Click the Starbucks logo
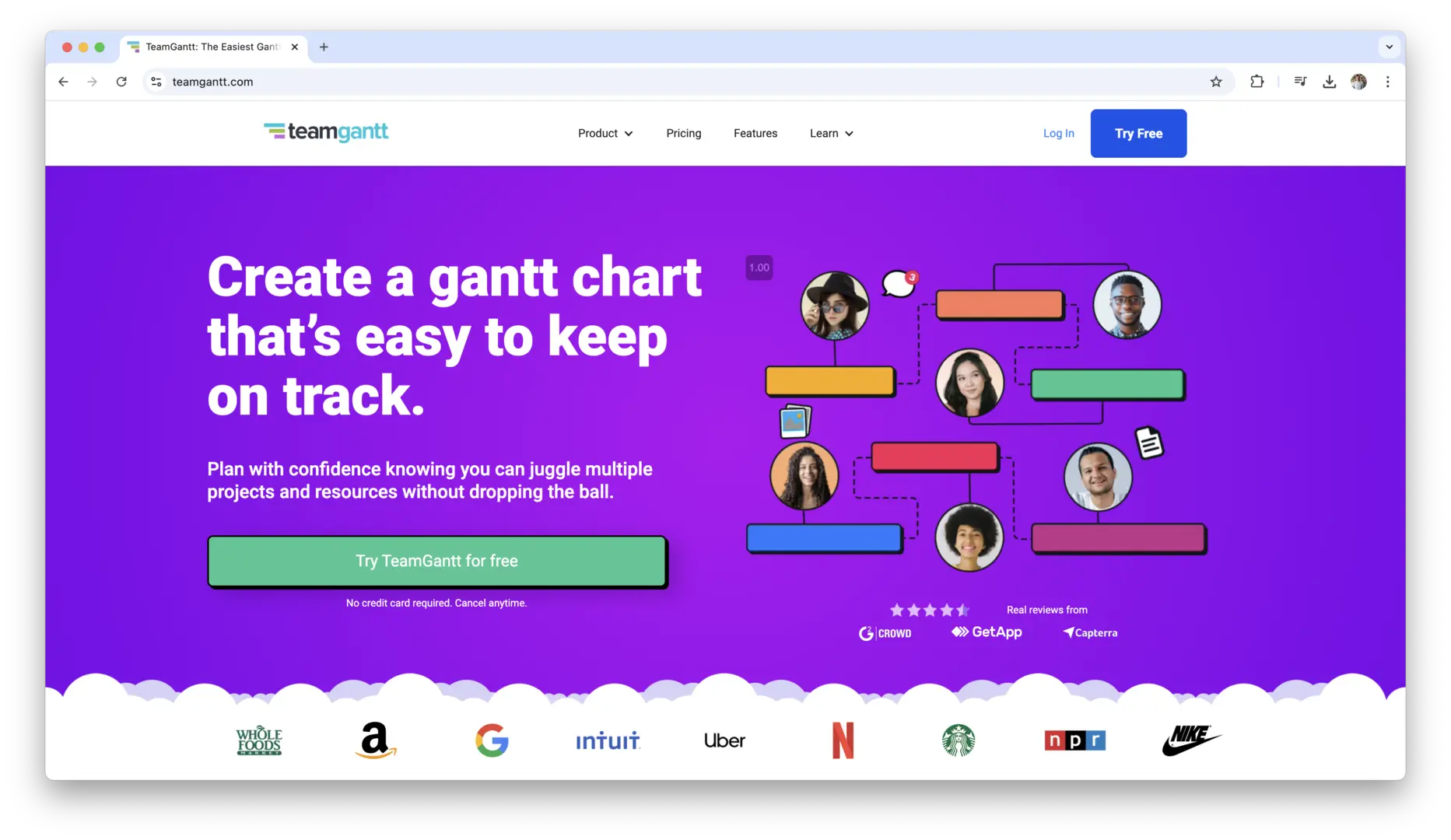This screenshot has width=1451, height=840. [959, 740]
